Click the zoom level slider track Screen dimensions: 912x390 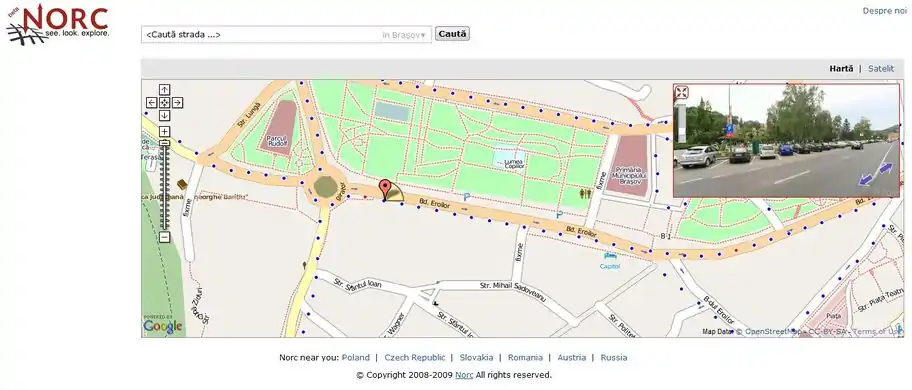[165, 186]
